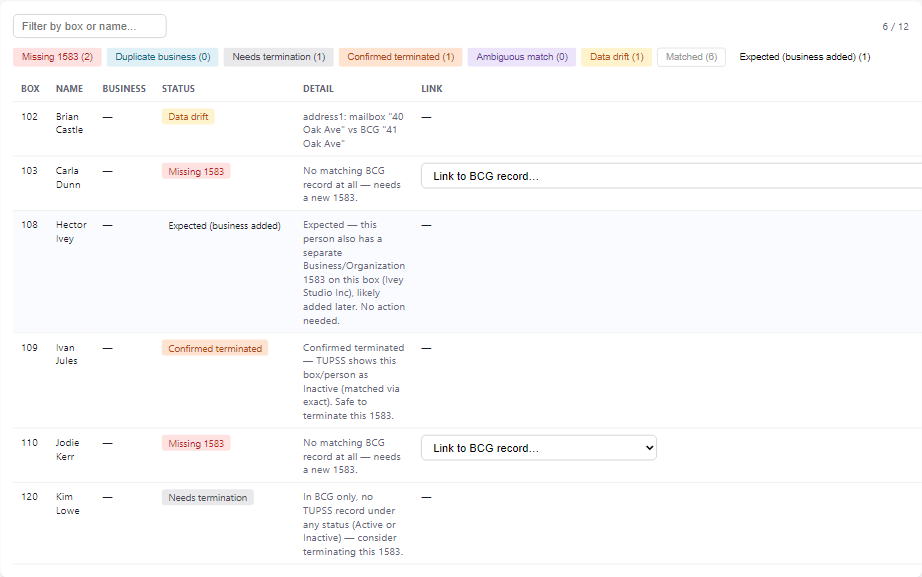The width and height of the screenshot is (922, 577).
Task: Click box number 102
Action: coord(29,116)
